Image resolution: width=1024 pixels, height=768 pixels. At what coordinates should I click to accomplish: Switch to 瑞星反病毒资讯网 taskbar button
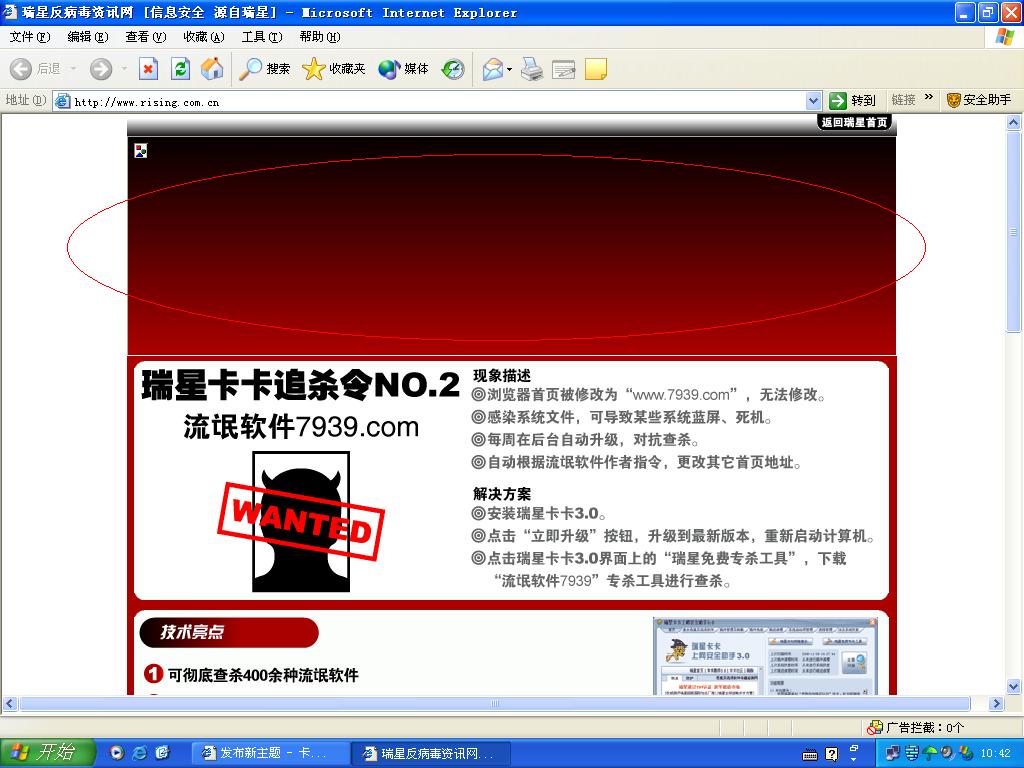coord(431,754)
